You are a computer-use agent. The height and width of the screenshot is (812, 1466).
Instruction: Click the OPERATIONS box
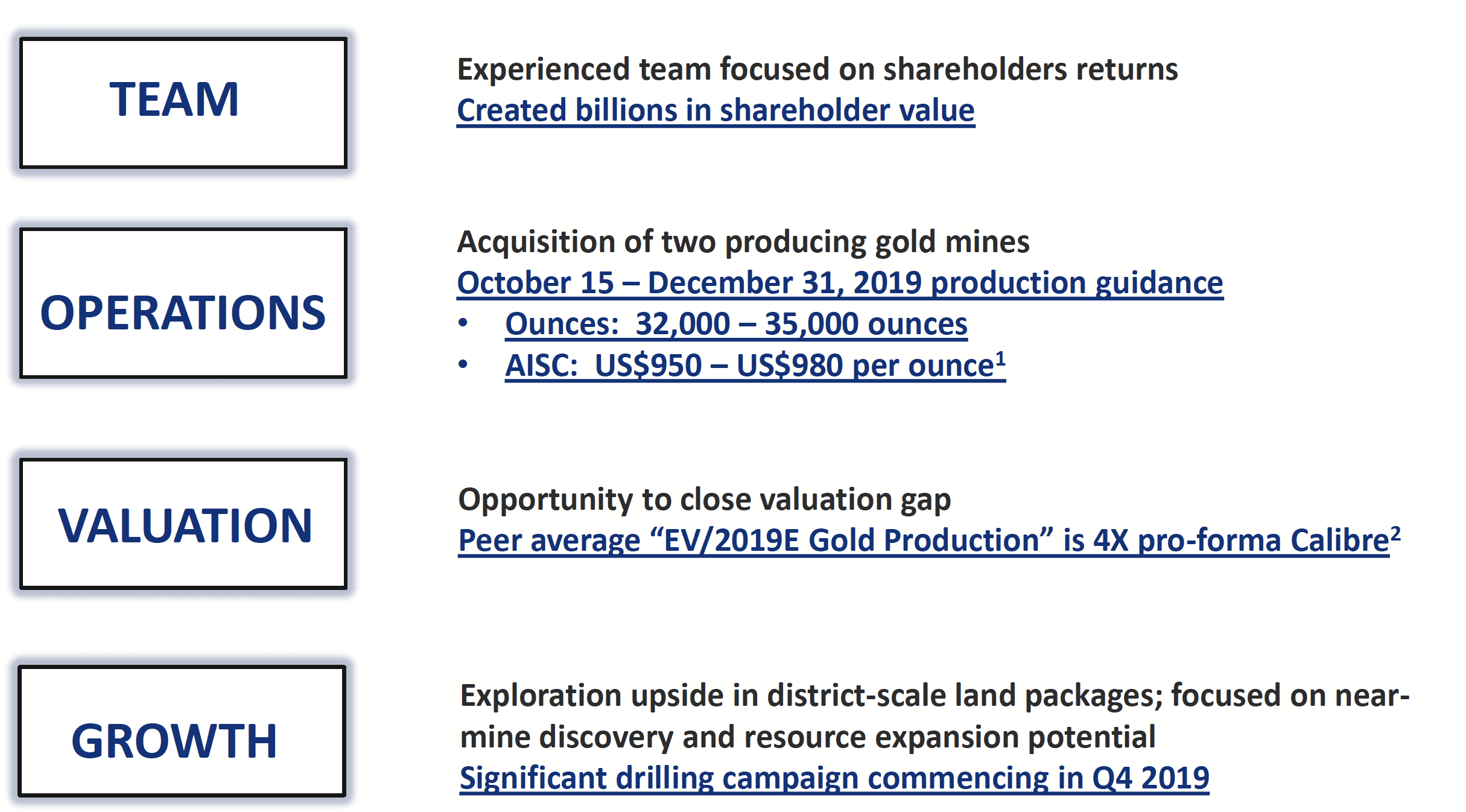pyautogui.click(x=183, y=303)
